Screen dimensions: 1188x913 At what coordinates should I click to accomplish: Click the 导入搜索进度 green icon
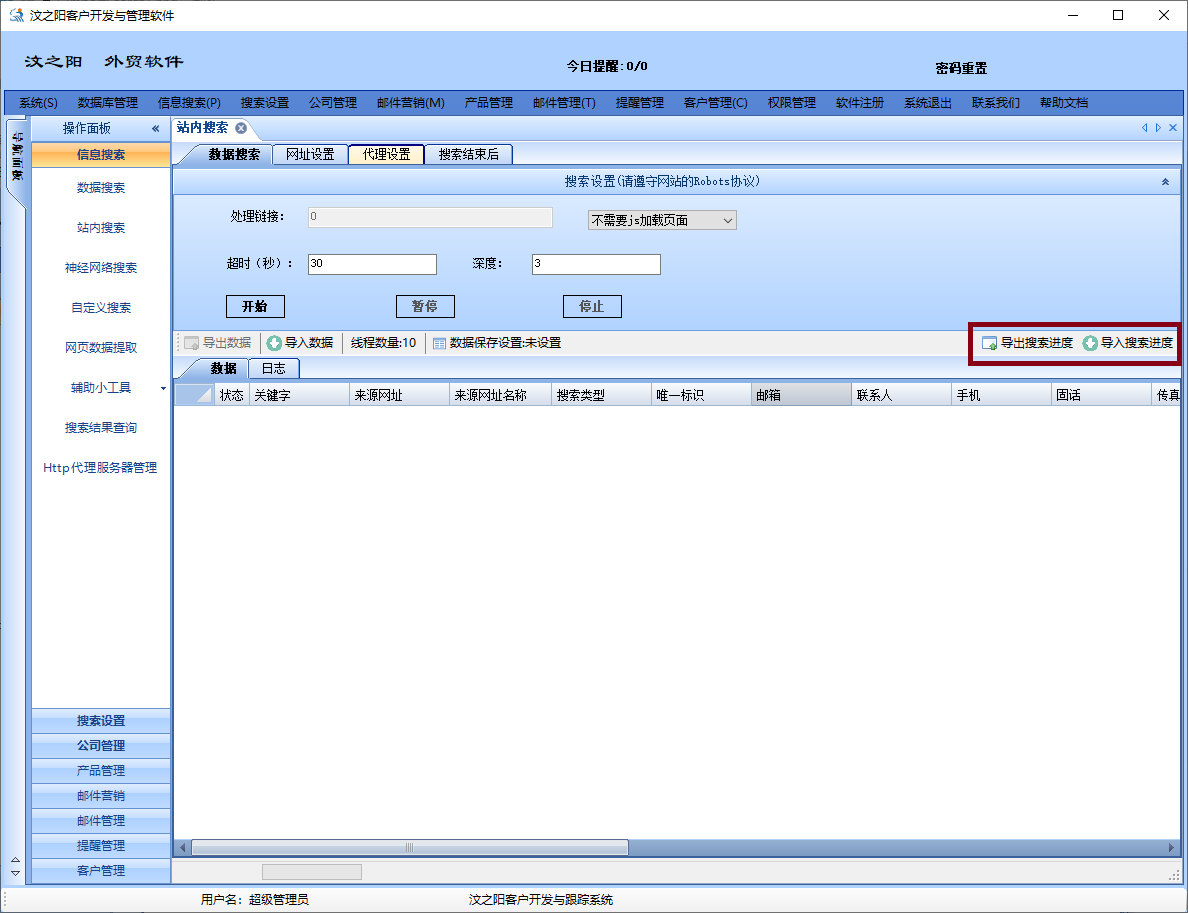[1090, 343]
